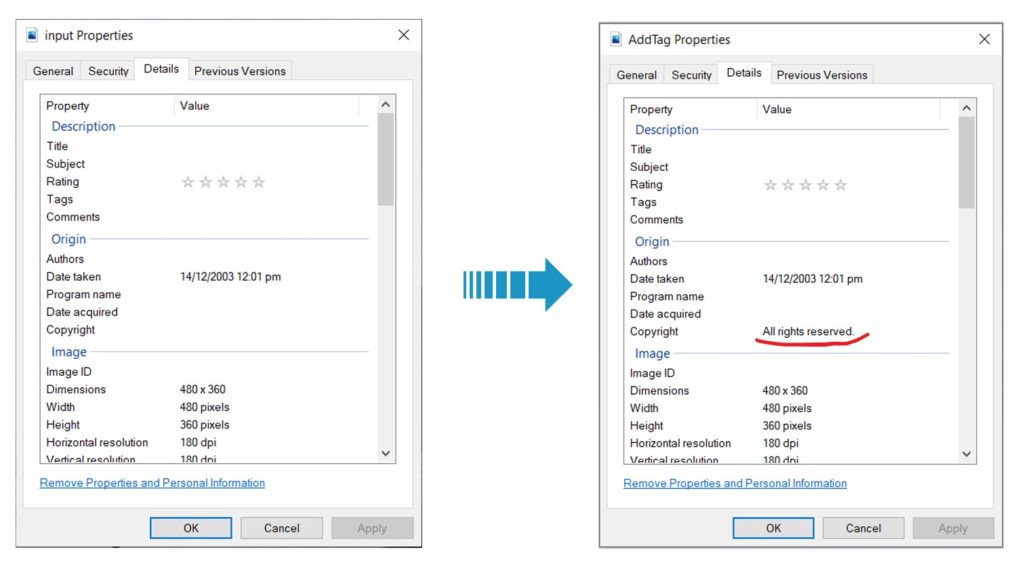Close the input Properties dialog
This screenshot has width=1024, height=569.
403,35
